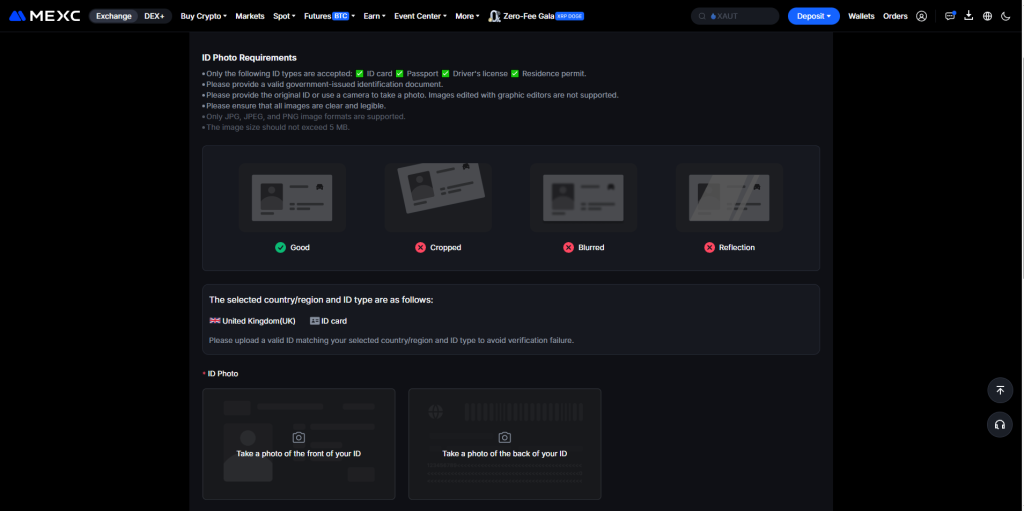The height and width of the screenshot is (511, 1024).
Task: Expand the Event Center menu
Action: point(421,16)
